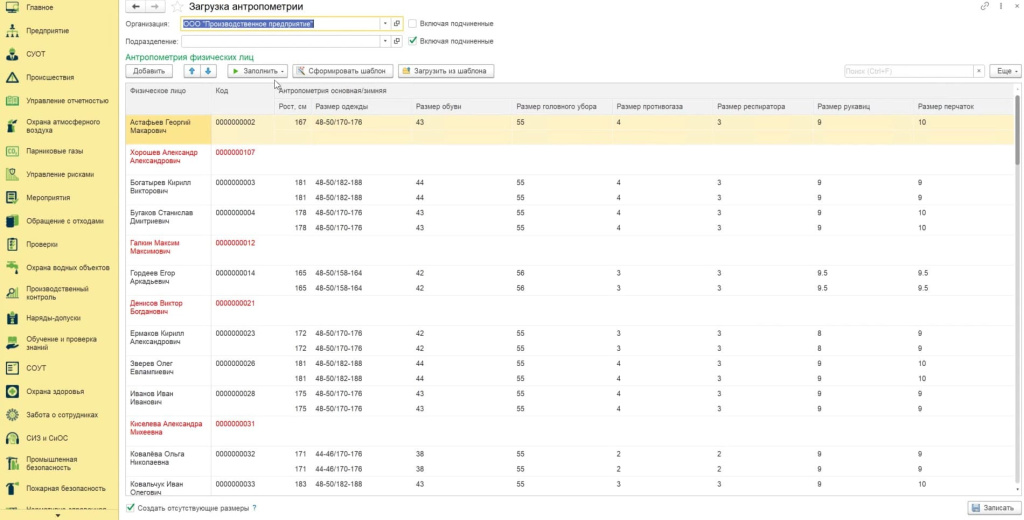Image resolution: width=1024 pixels, height=520 pixels.
Task: Select Киселева Александра Михеевна row
Action: [569, 431]
